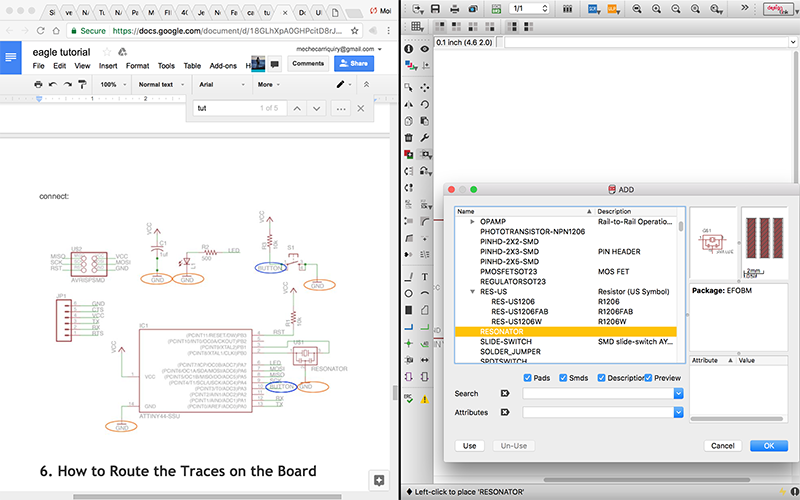Select the Junction green dot tool
This screenshot has height=500, width=800.
[x=409, y=343]
